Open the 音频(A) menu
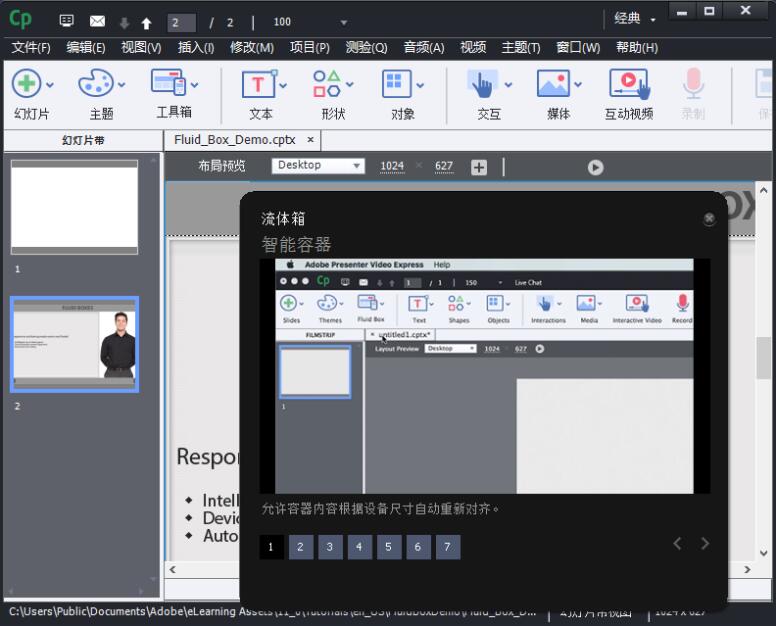The image size is (776, 626). (x=424, y=48)
